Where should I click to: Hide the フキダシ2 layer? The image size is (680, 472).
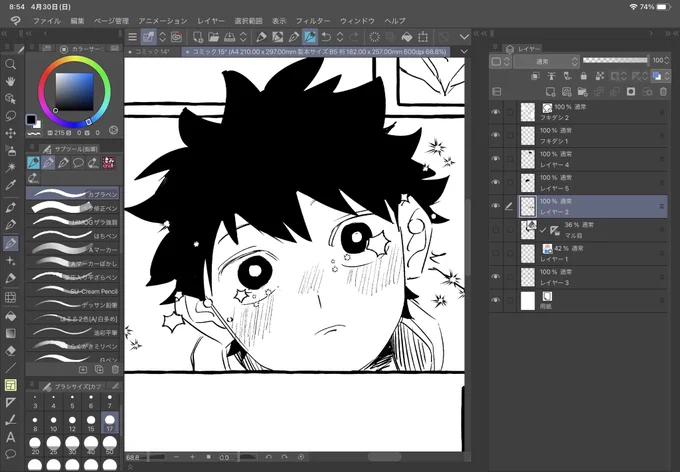pyautogui.click(x=495, y=112)
